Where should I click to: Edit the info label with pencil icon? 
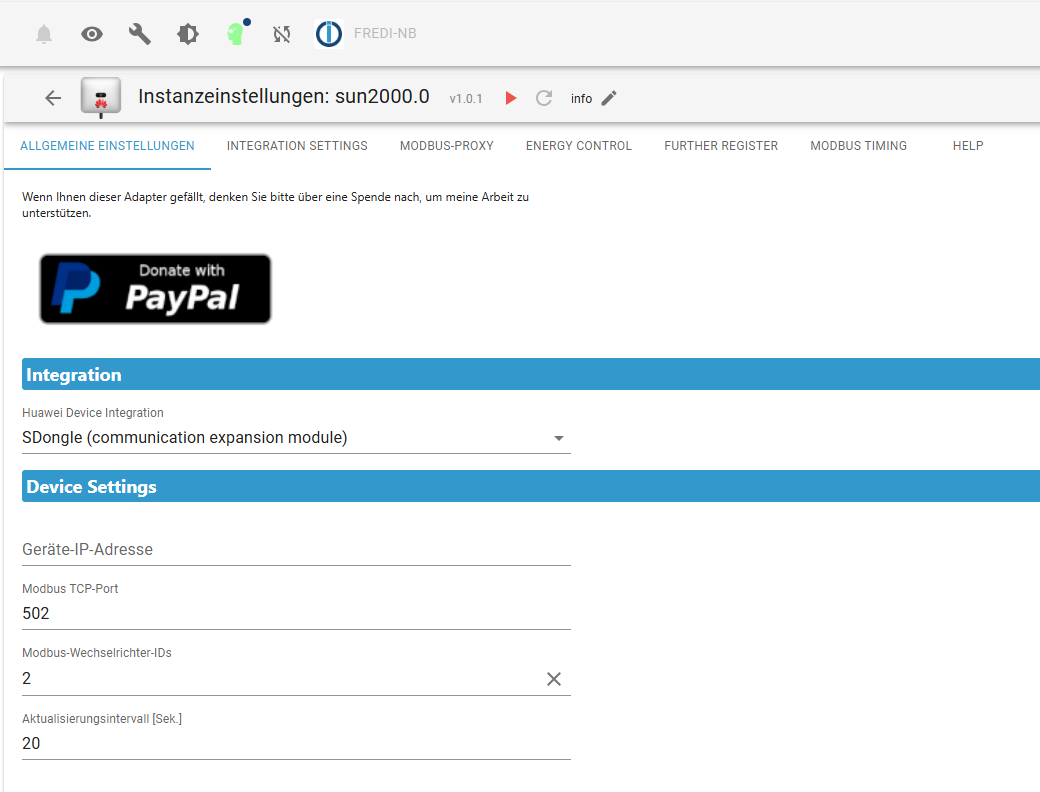(609, 98)
